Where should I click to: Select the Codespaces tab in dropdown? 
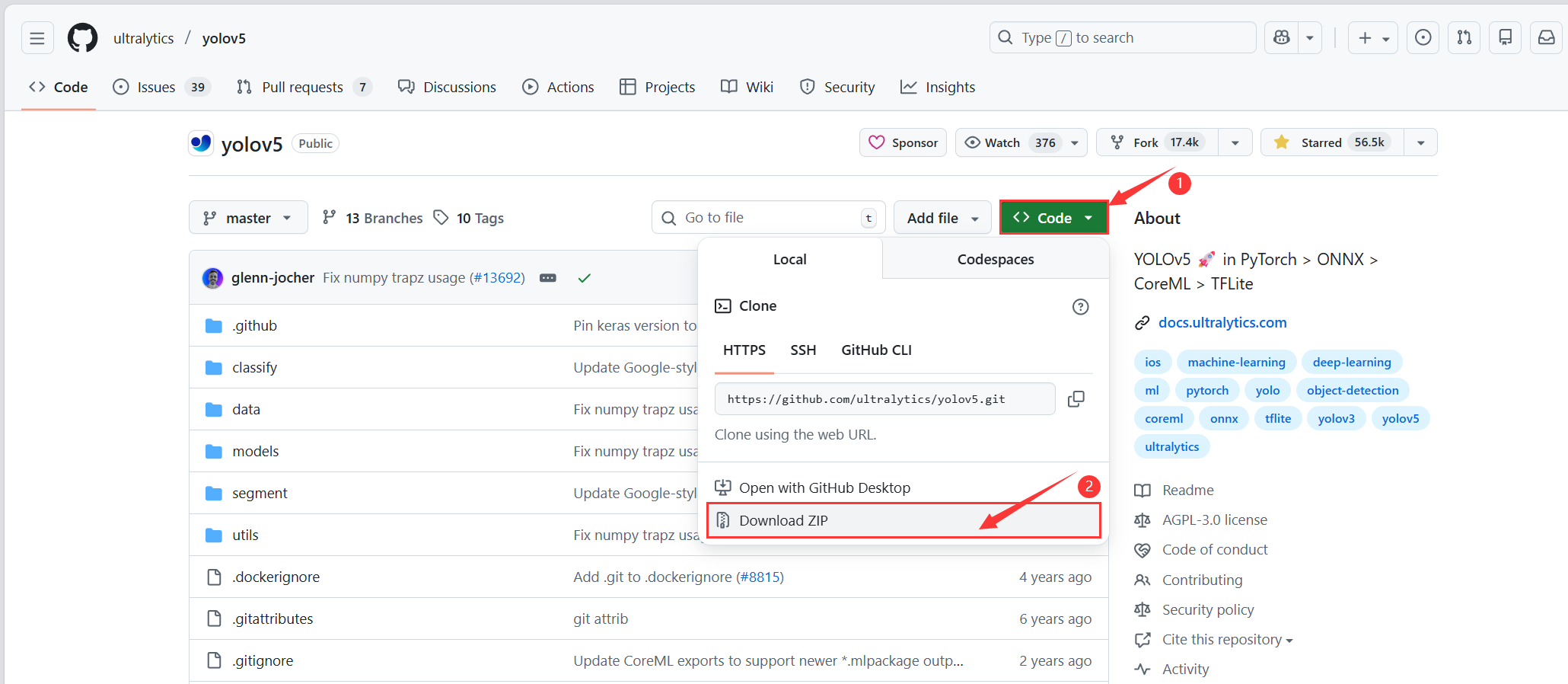point(995,259)
